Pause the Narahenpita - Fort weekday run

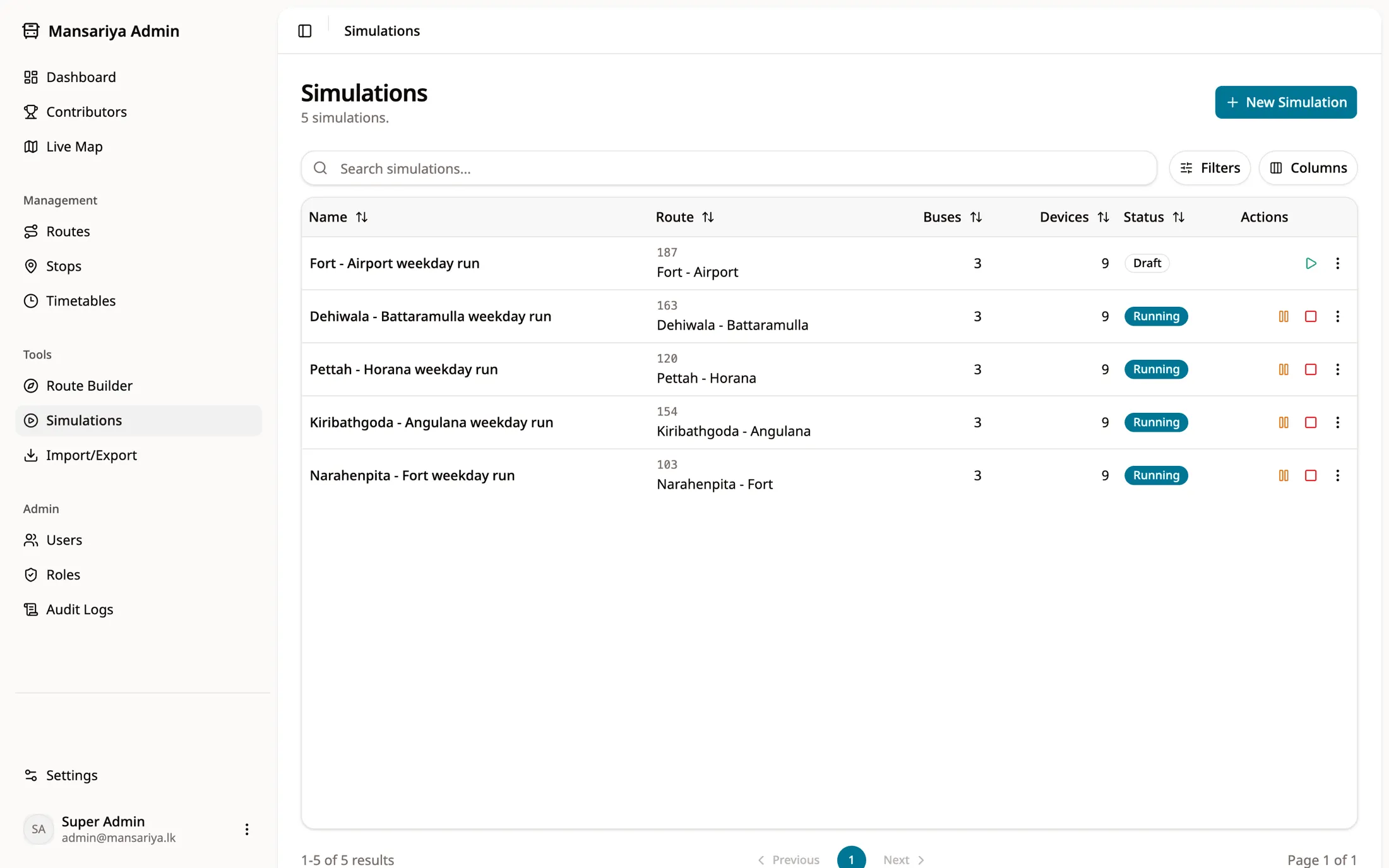[x=1284, y=475]
